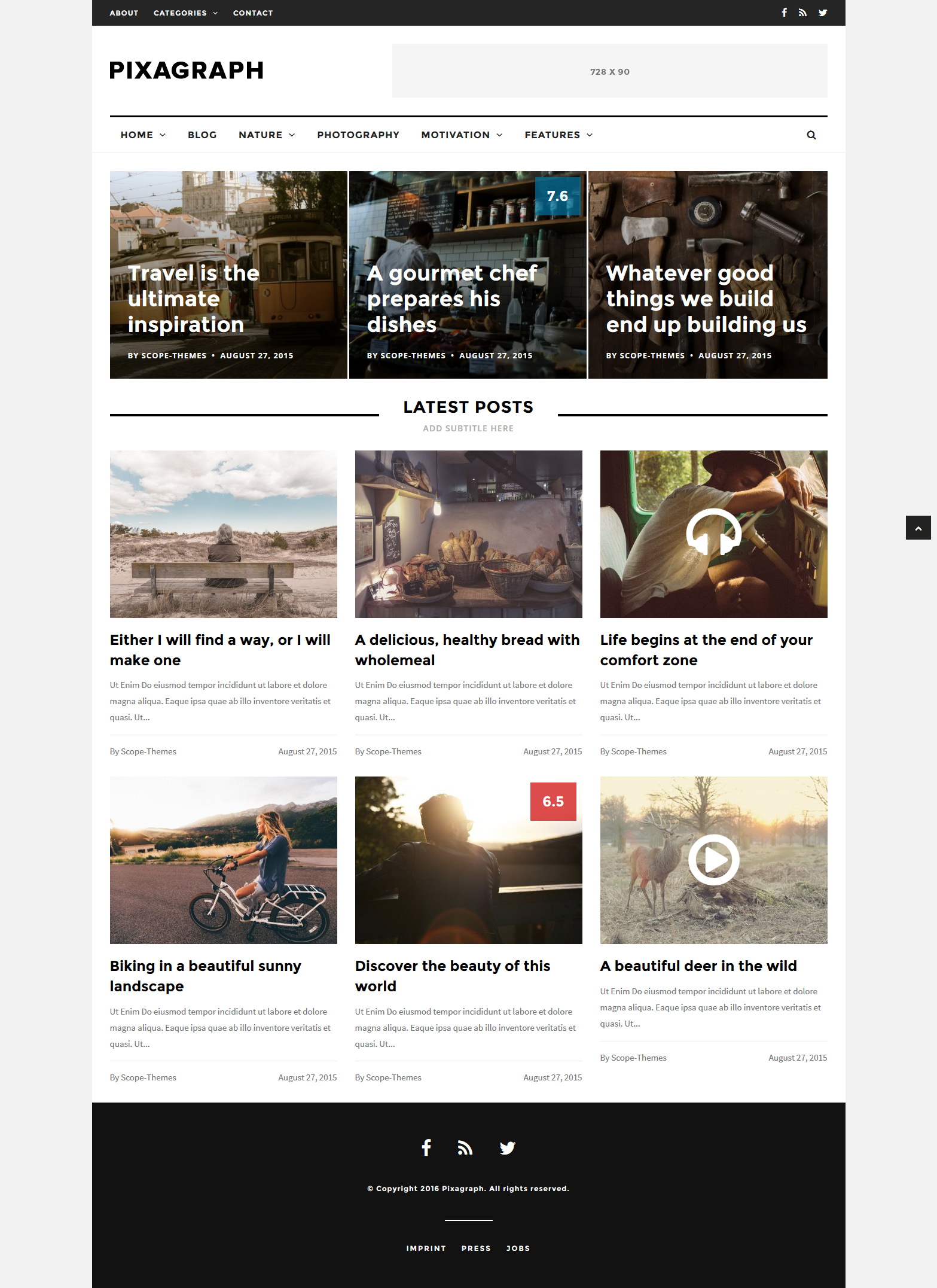The width and height of the screenshot is (937, 1288).
Task: Click the 'ADD SUBTITLE HERE' text
Action: pos(468,428)
